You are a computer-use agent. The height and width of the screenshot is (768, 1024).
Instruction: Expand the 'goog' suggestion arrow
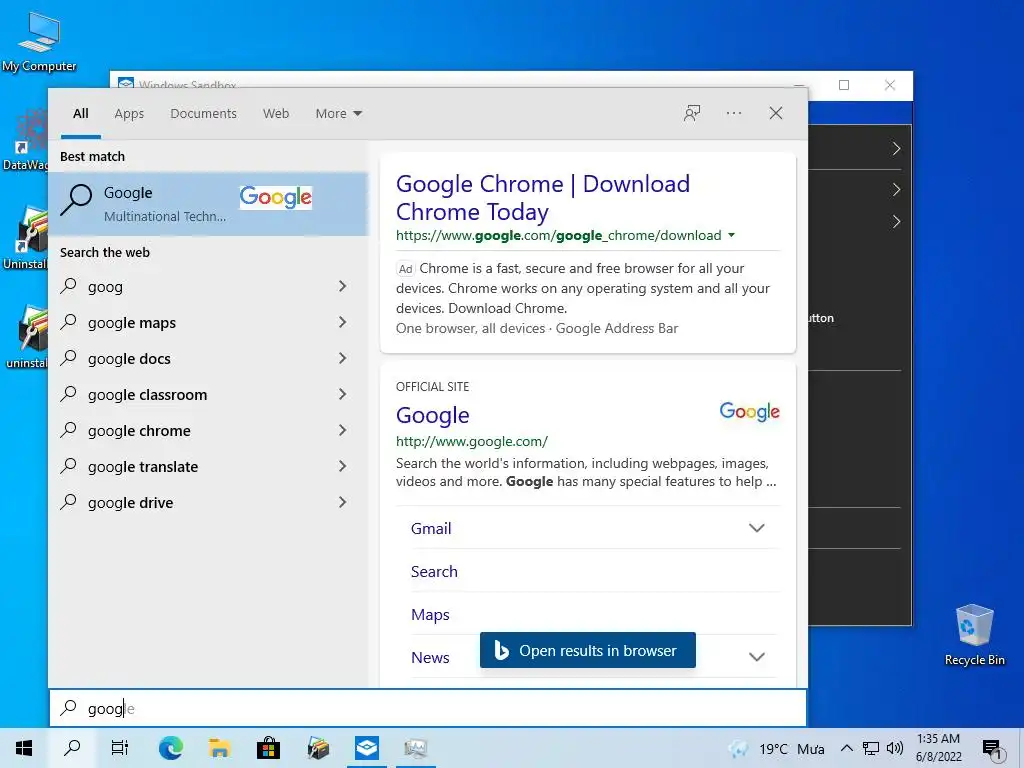tap(342, 286)
